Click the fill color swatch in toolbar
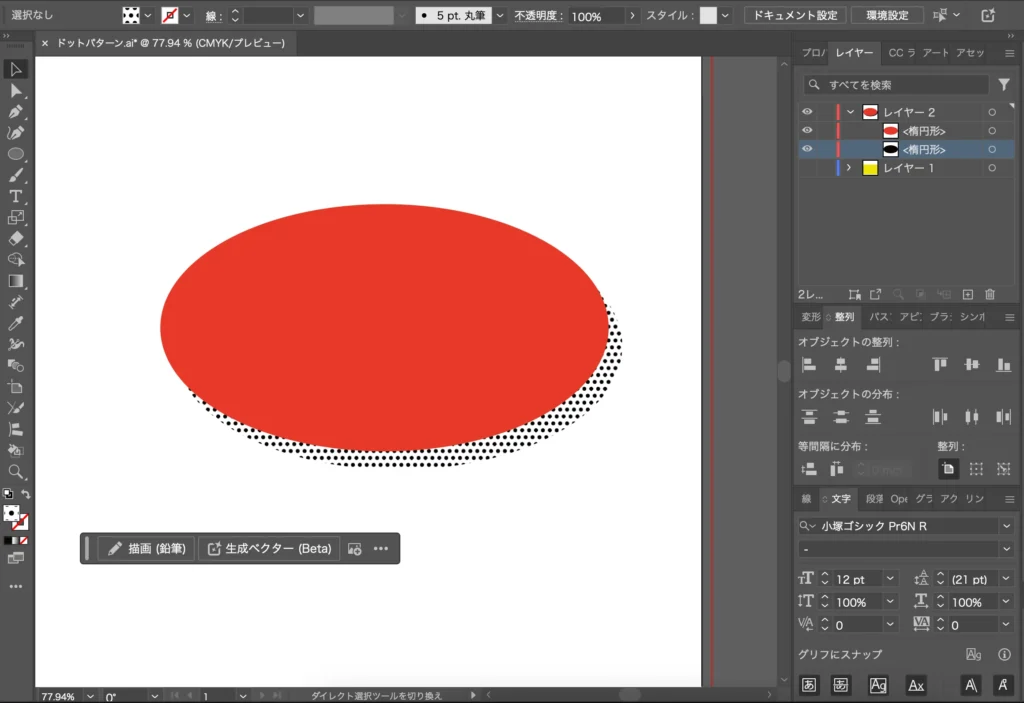1024x703 pixels. tap(11, 512)
